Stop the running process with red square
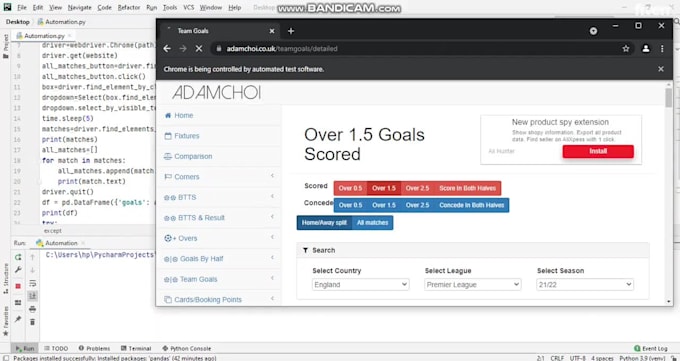This screenshot has width=680, height=361. pos(18,286)
